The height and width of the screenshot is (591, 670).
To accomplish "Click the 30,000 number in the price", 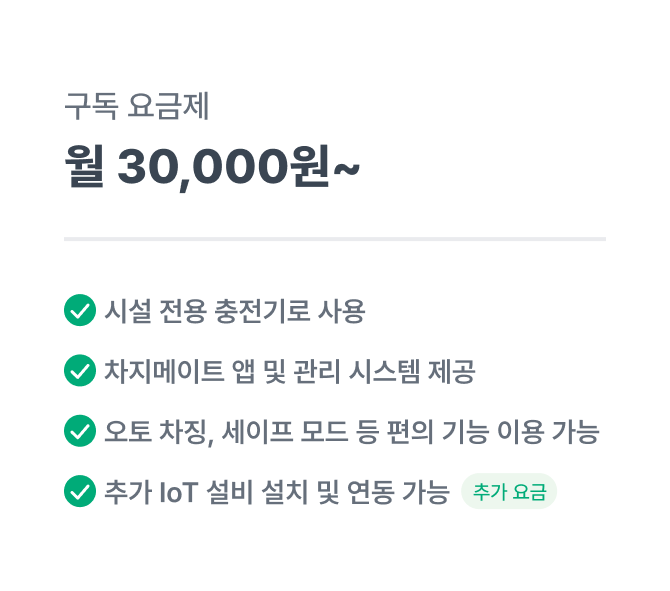I will [203, 168].
